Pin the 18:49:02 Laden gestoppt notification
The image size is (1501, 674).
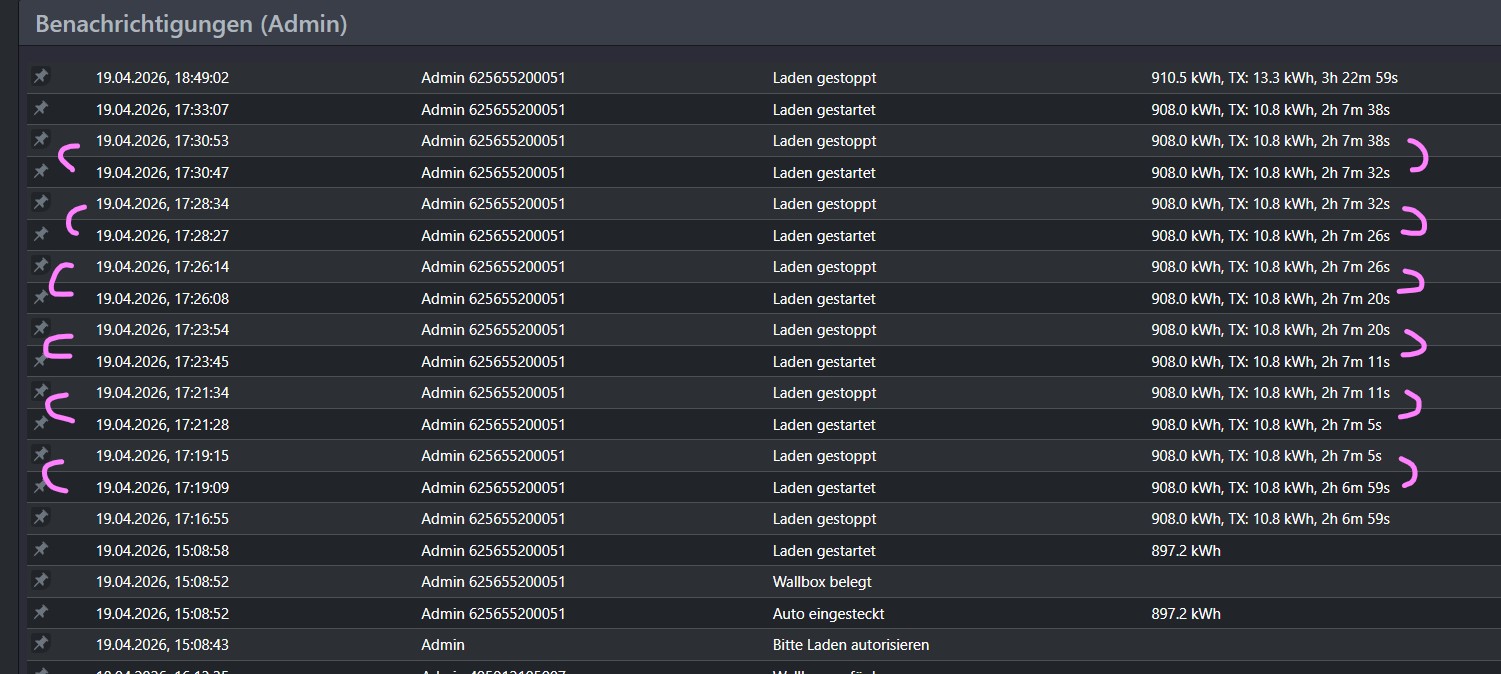pos(40,77)
